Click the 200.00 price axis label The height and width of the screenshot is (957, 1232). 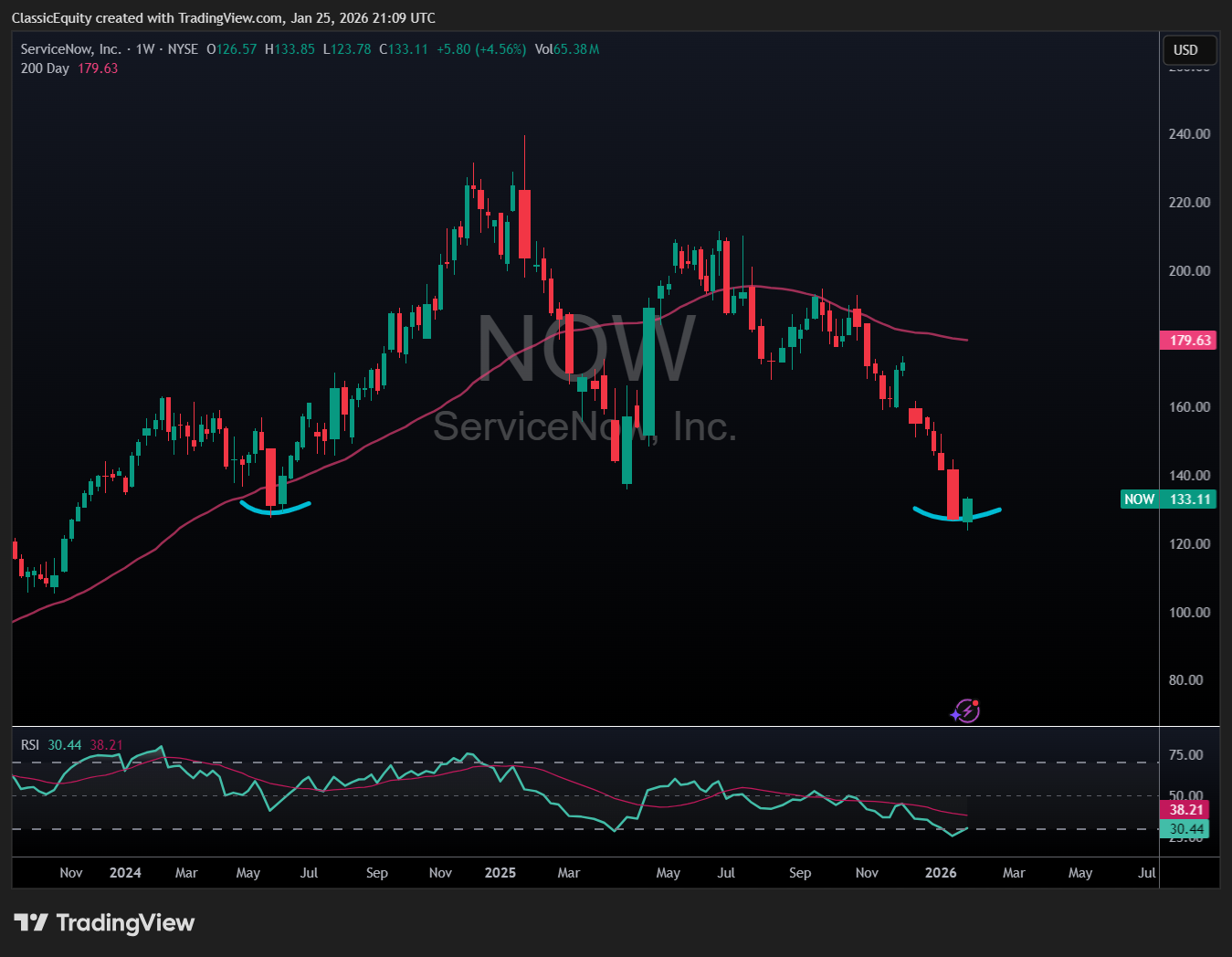pyautogui.click(x=1189, y=270)
